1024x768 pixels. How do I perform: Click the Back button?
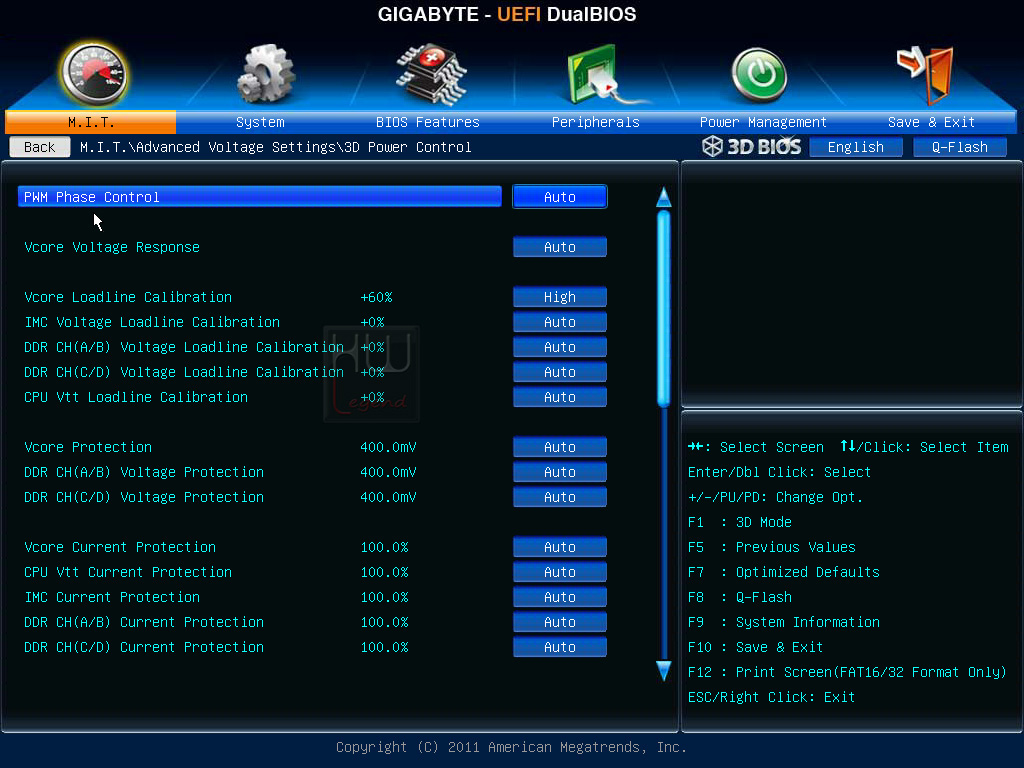point(40,147)
